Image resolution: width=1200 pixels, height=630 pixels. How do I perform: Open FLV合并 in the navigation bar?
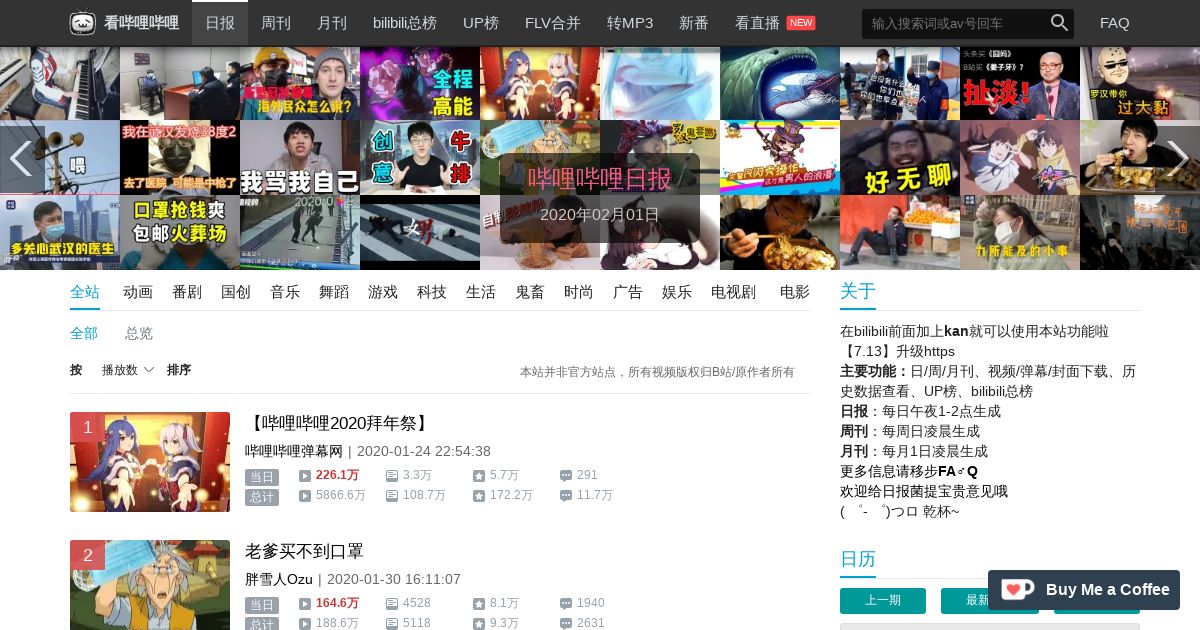(x=553, y=23)
